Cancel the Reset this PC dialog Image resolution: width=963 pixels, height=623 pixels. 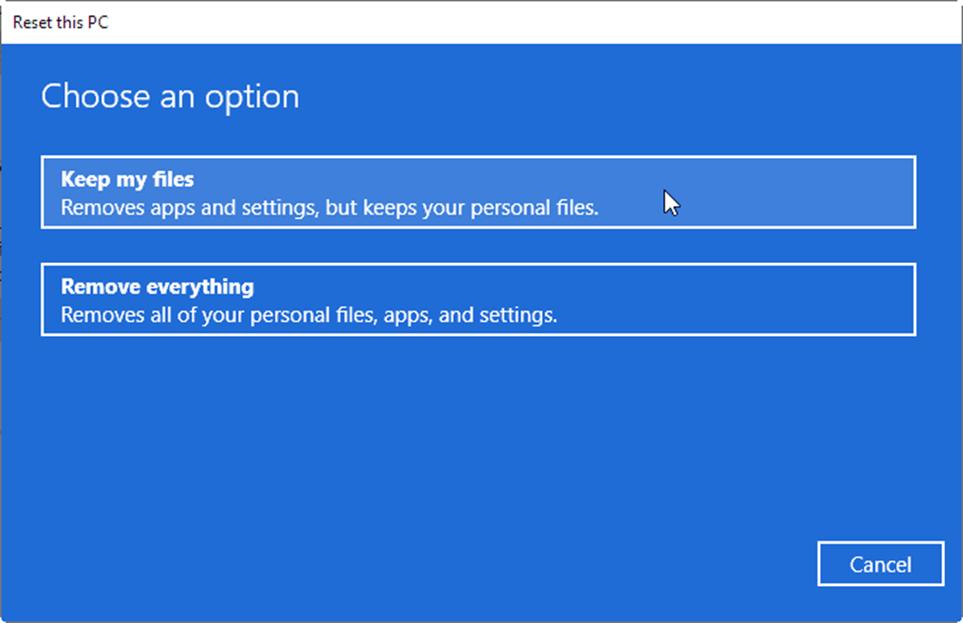(881, 564)
